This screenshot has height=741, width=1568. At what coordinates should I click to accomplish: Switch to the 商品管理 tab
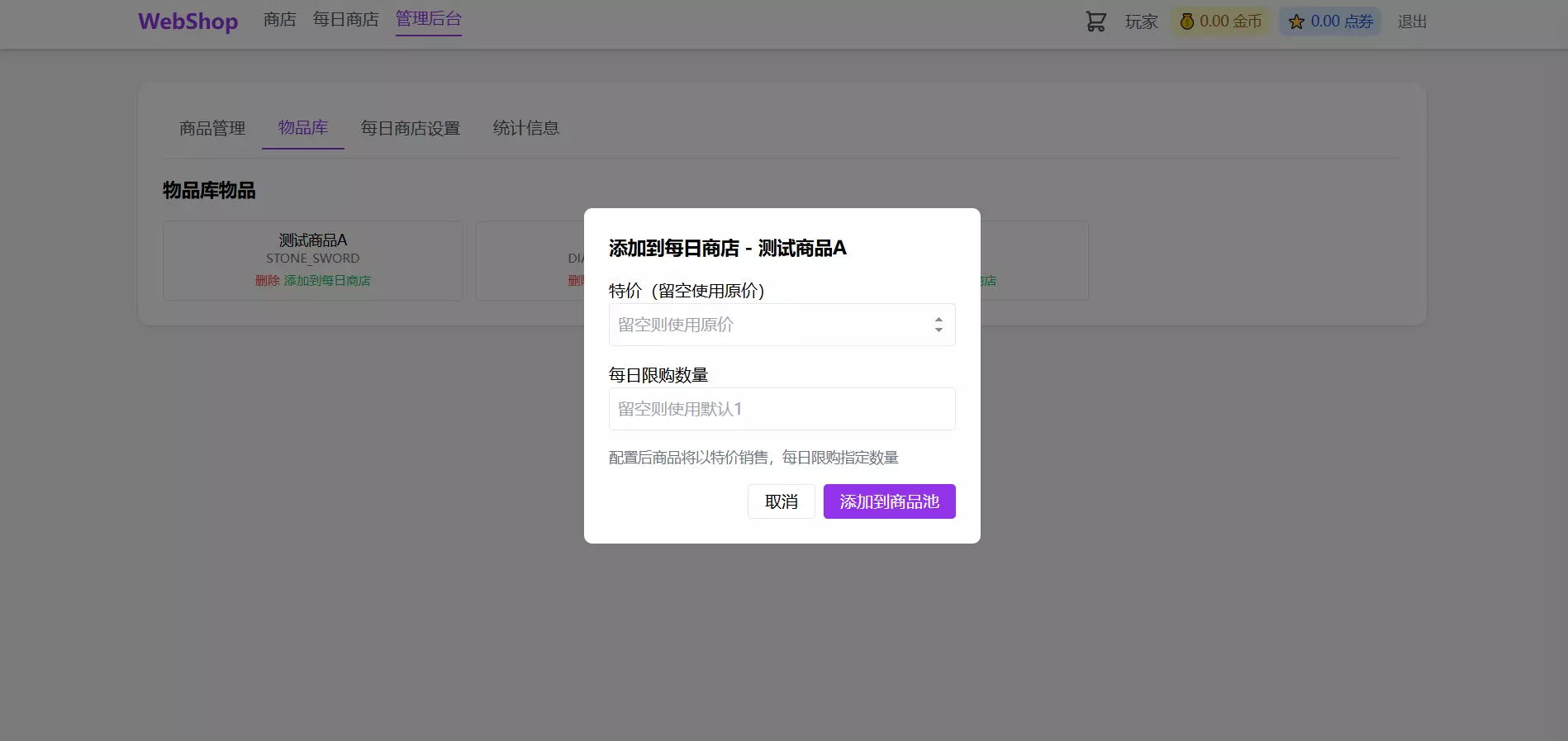(212, 128)
